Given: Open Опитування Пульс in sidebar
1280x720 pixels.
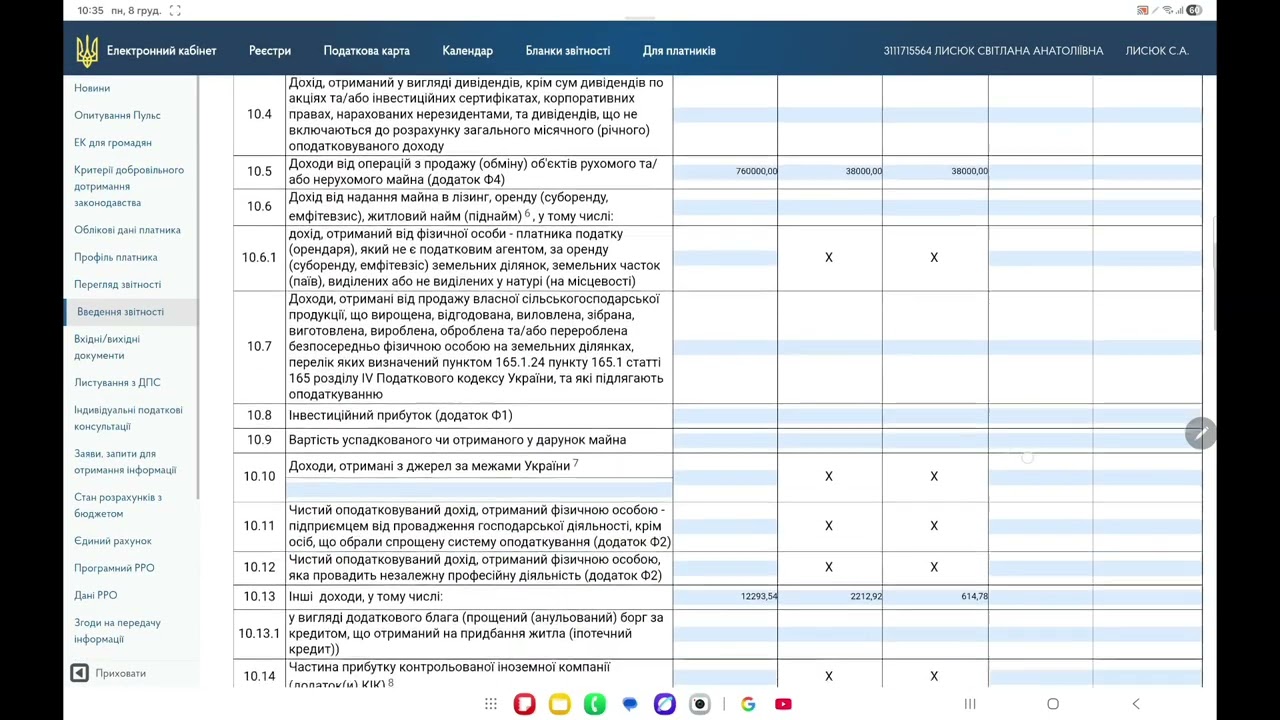Looking at the screenshot, I should 117,115.
